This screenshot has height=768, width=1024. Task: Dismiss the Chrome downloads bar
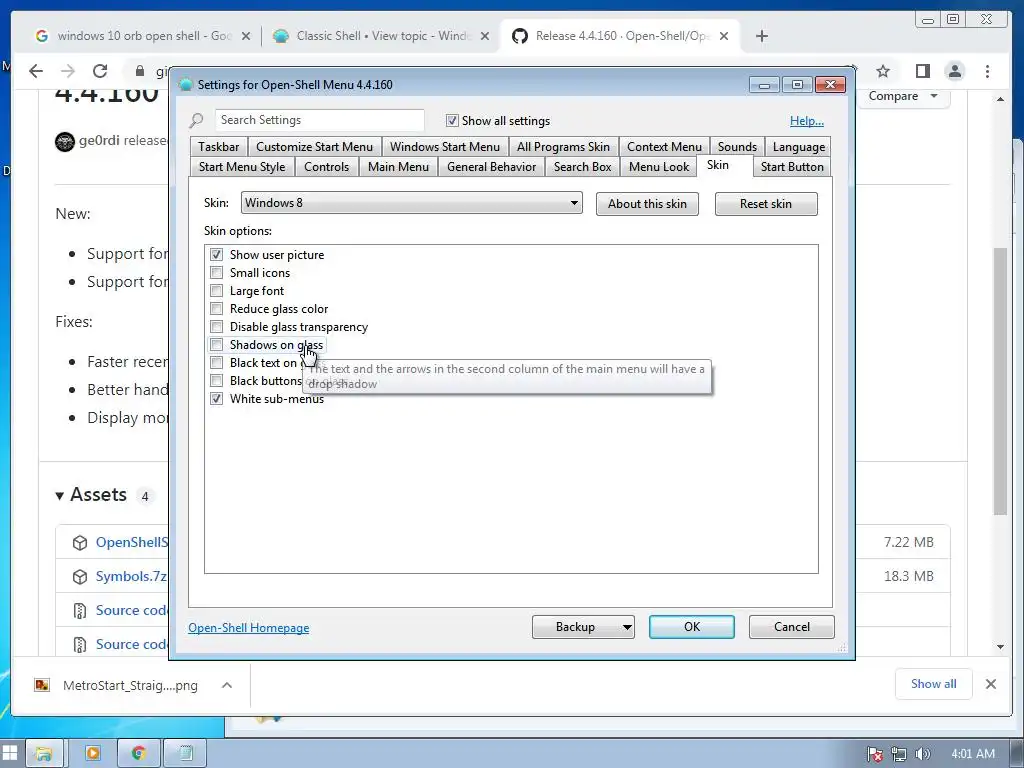coord(991,684)
